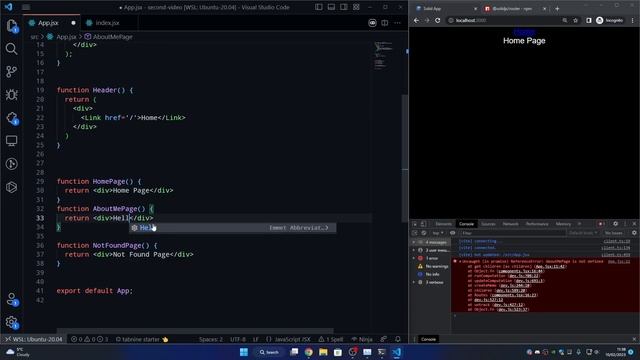Reload the localhost page
The image size is (640, 360).
(438, 20)
